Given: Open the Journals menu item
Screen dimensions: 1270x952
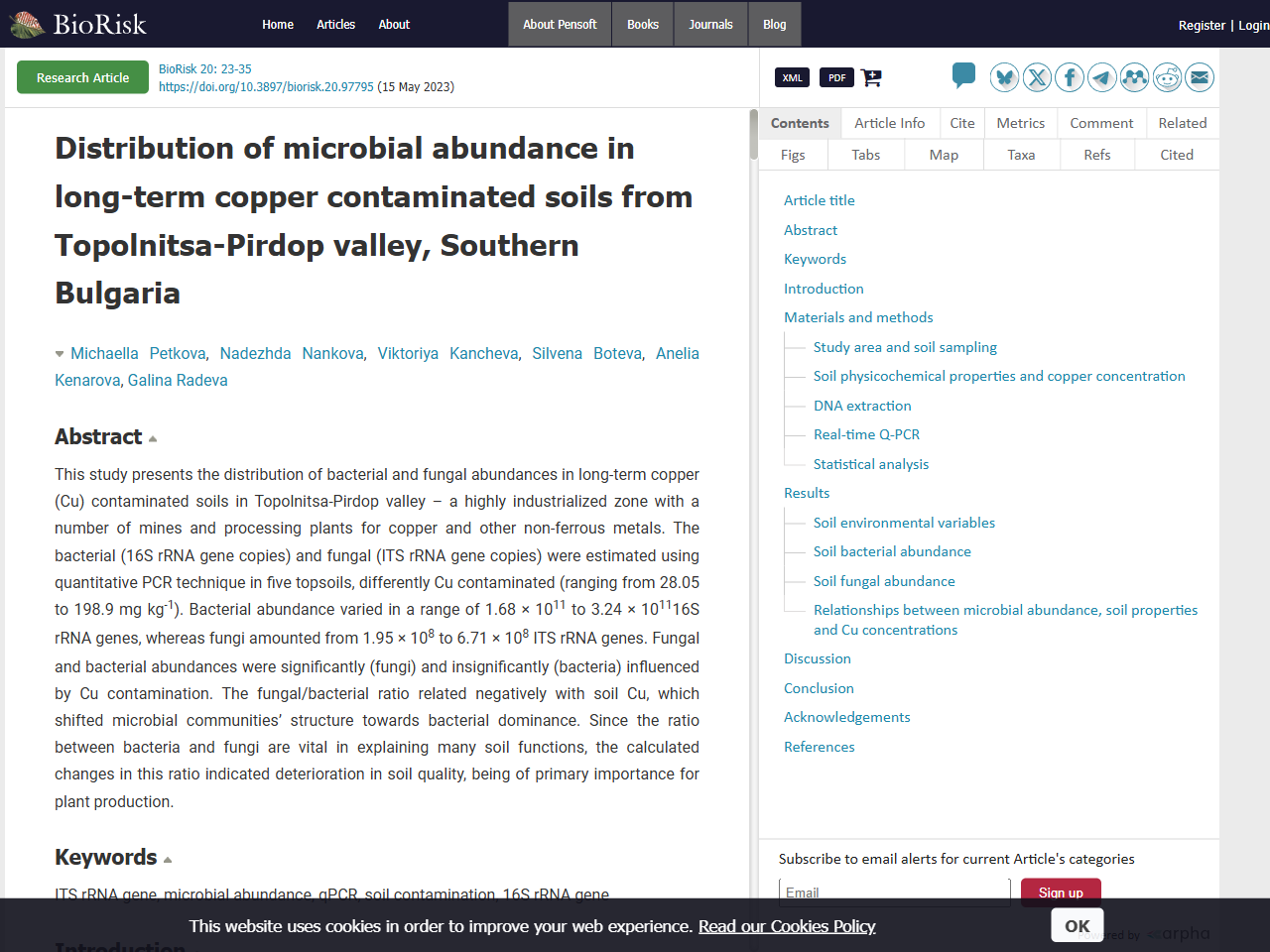Looking at the screenshot, I should tap(711, 24).
